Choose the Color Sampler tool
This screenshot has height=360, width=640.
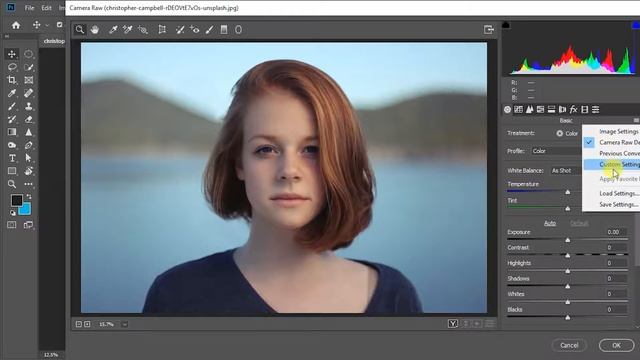coord(127,29)
